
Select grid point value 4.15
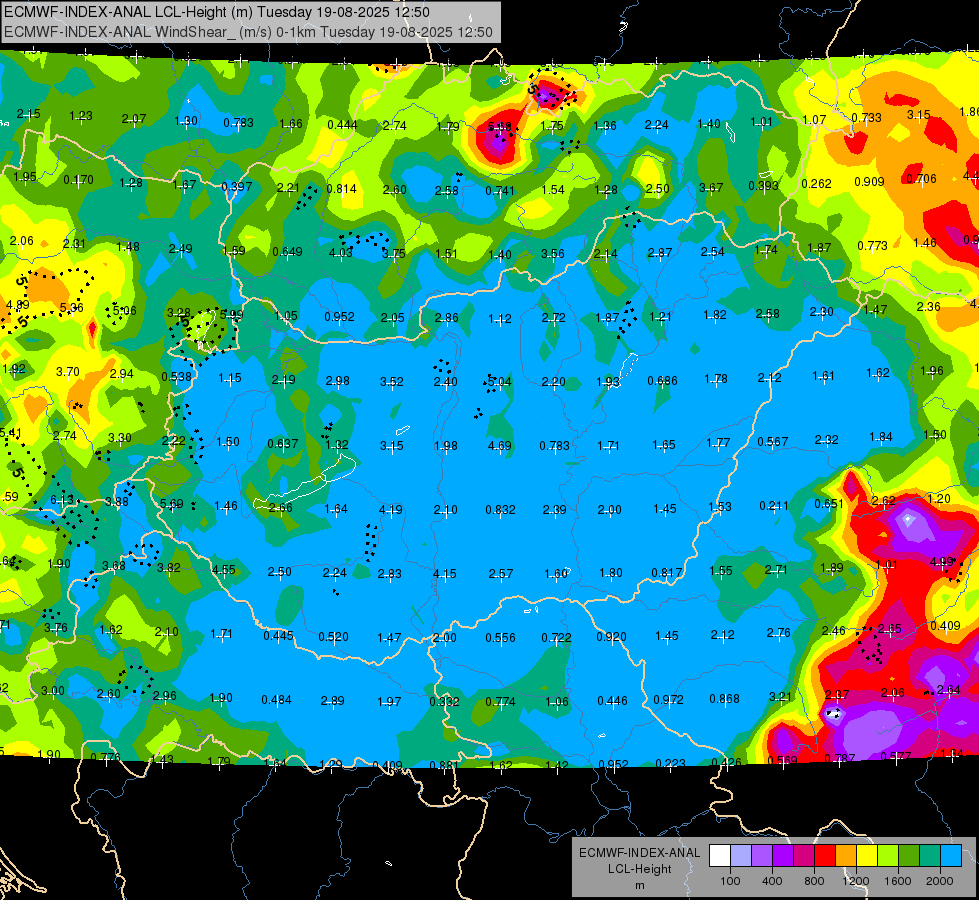[x=445, y=573]
